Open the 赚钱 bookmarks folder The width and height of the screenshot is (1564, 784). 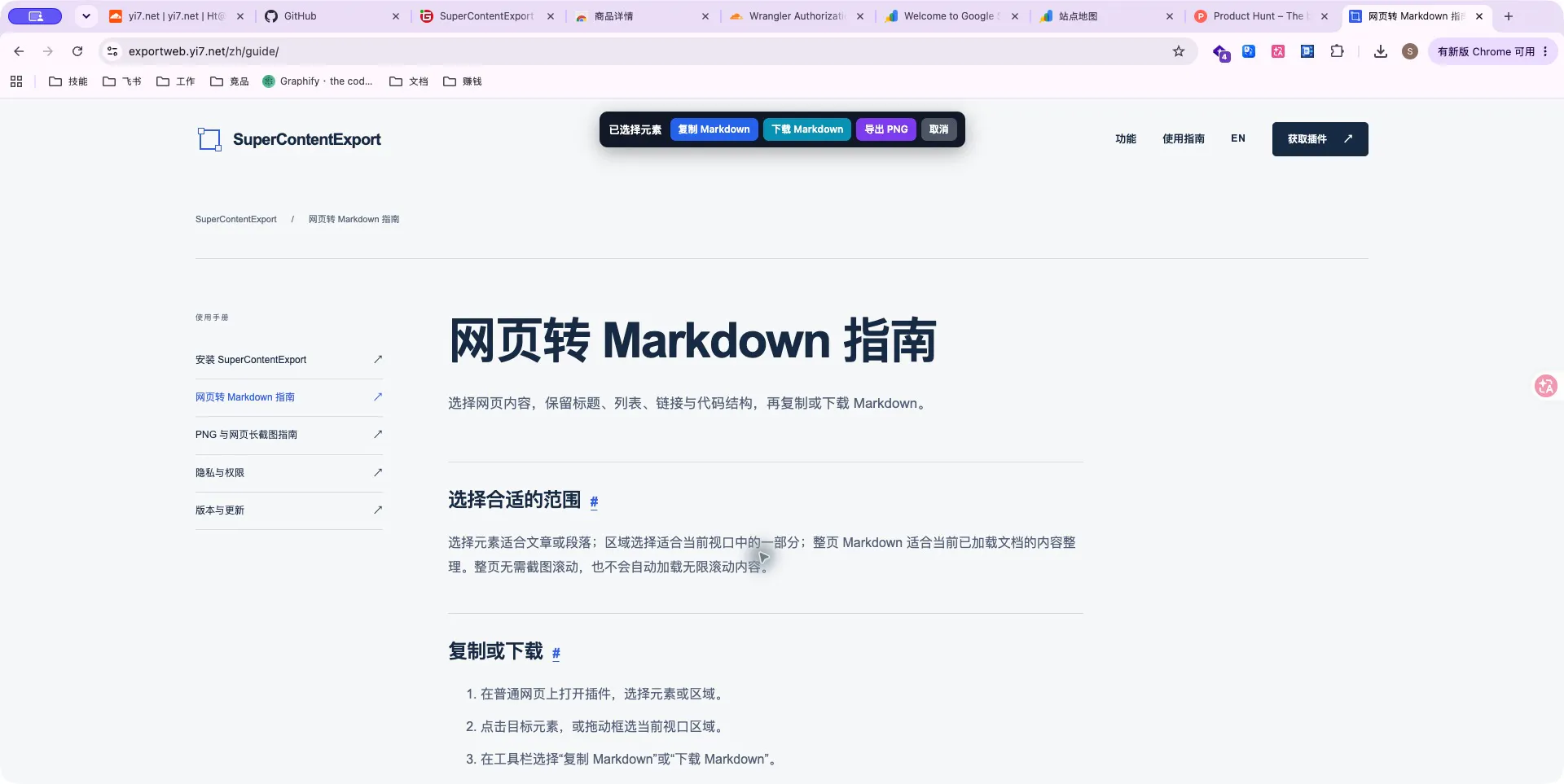coord(463,81)
